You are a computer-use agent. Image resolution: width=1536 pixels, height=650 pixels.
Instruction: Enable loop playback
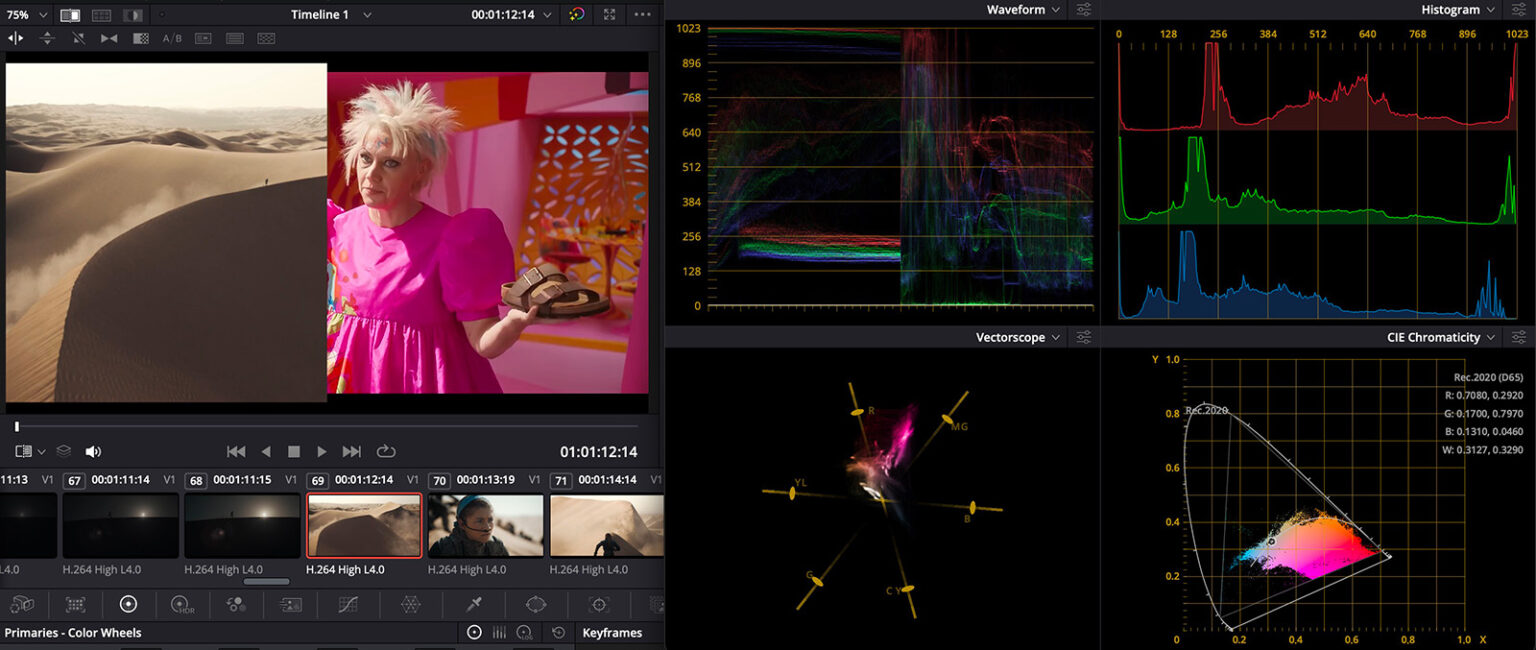[x=386, y=451]
